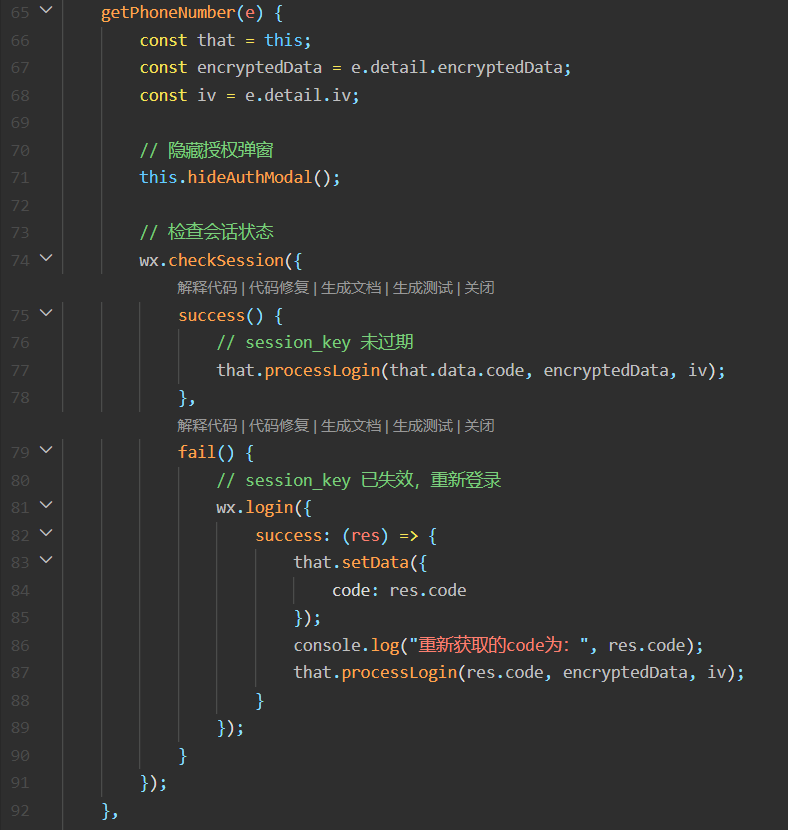Fold the fail() callback at line 79
The height and width of the screenshot is (830, 788).
45,452
